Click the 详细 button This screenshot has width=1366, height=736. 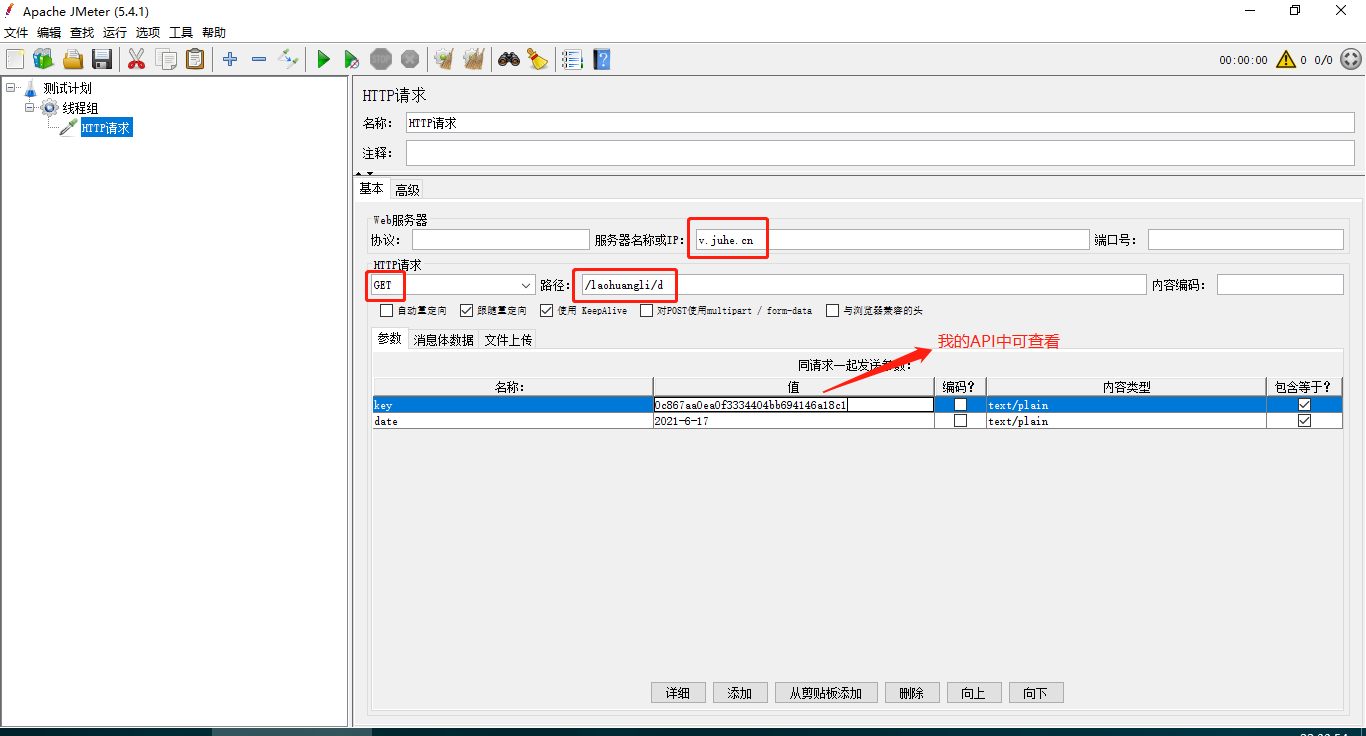[678, 693]
